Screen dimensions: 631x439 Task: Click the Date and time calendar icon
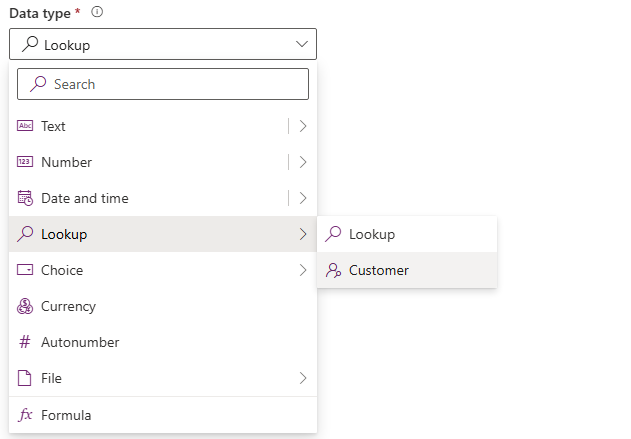26,198
